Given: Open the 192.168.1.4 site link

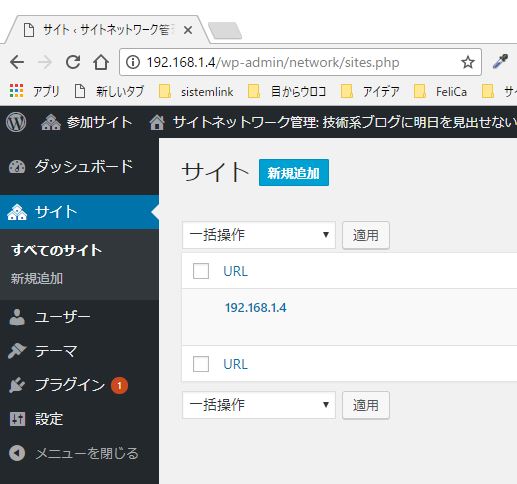Looking at the screenshot, I should [x=256, y=307].
